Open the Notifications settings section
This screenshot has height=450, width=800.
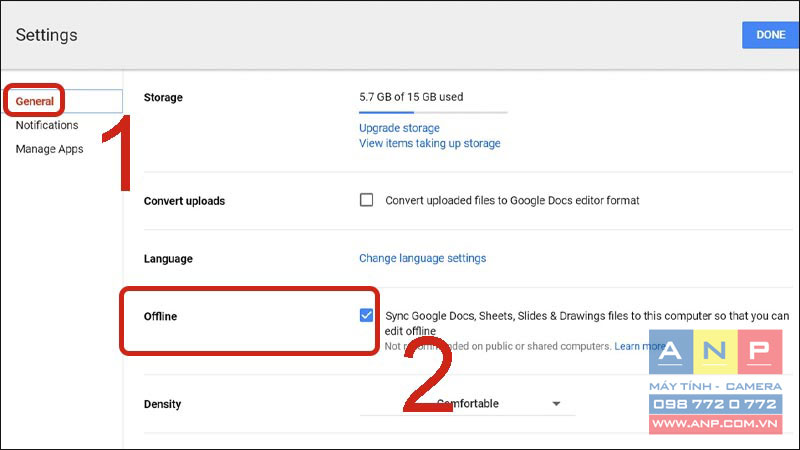[x=47, y=125]
